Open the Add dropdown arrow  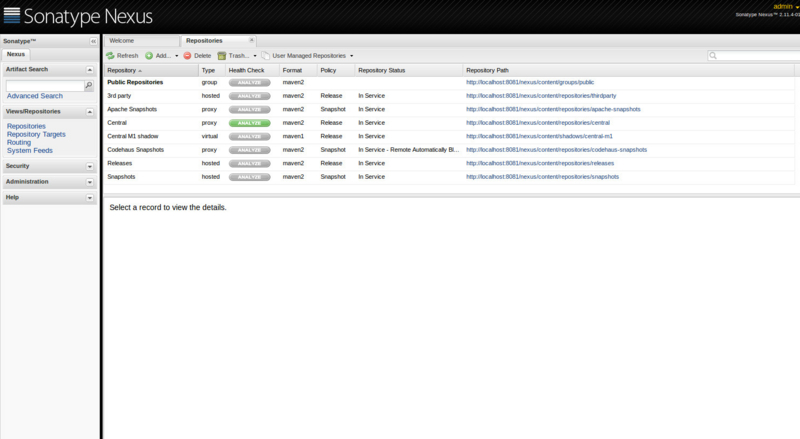pyautogui.click(x=177, y=56)
